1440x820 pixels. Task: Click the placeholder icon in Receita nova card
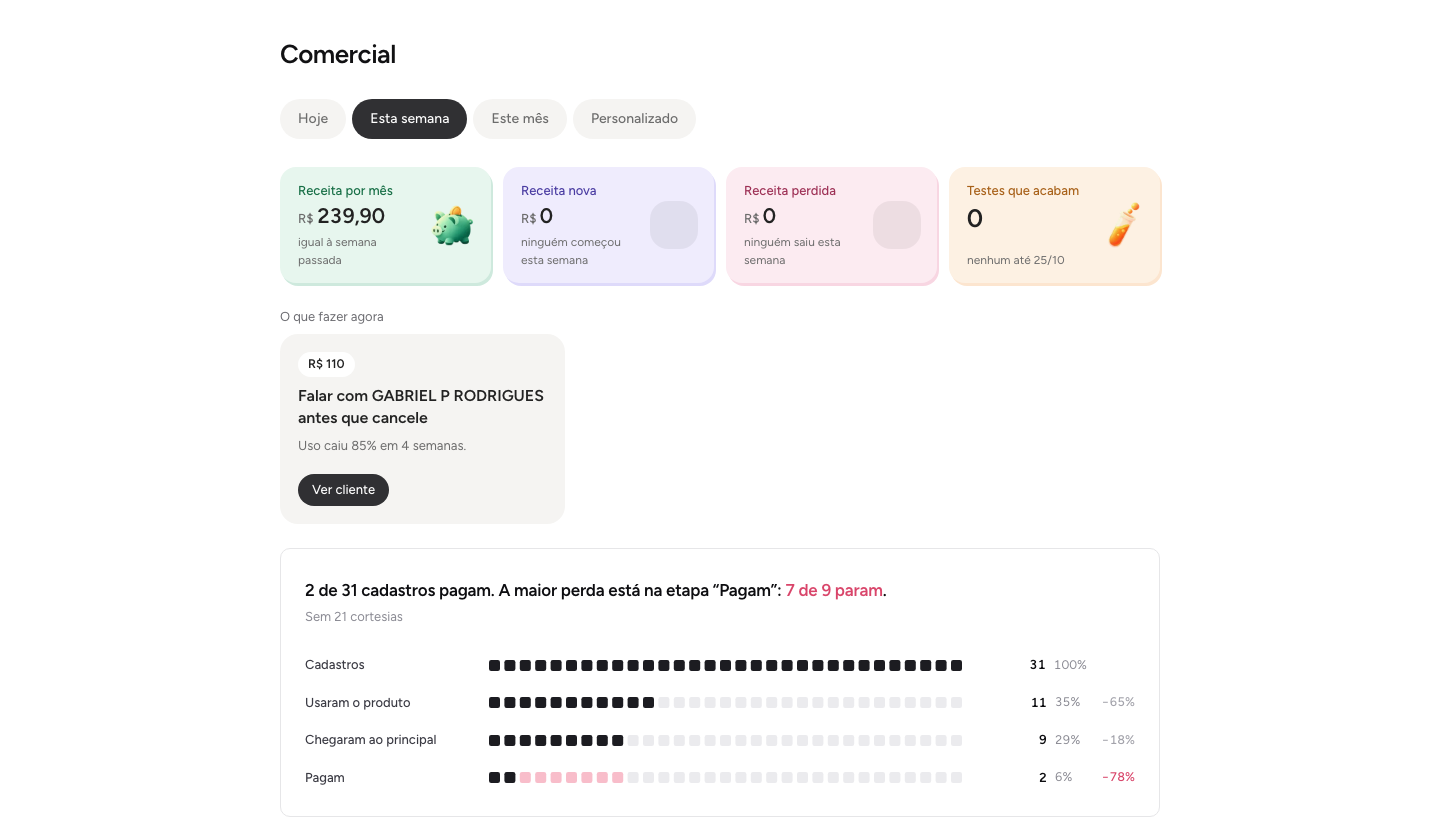pyautogui.click(x=674, y=225)
